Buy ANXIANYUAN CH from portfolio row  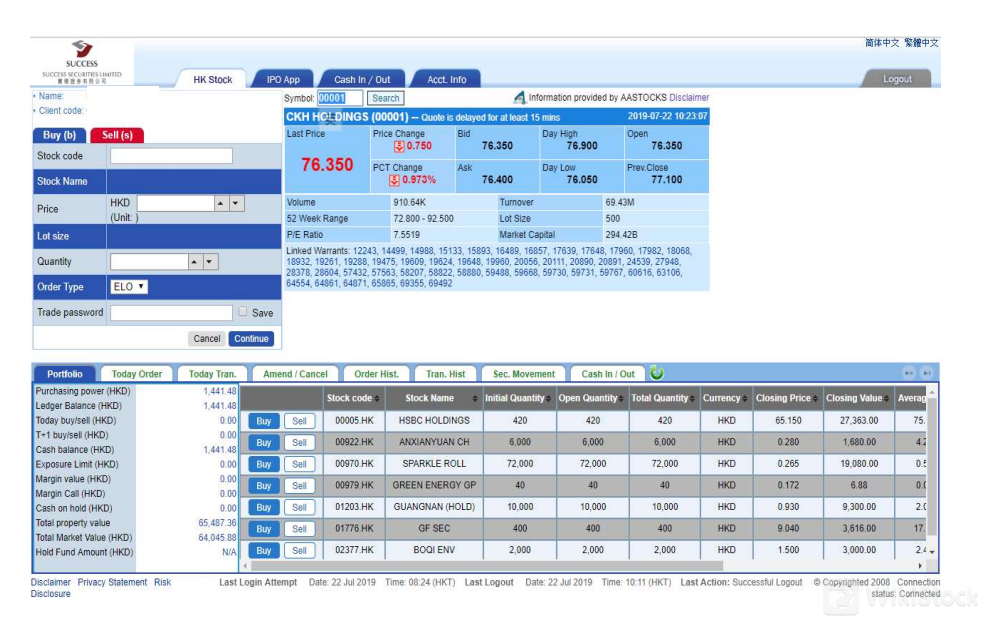coord(263,442)
